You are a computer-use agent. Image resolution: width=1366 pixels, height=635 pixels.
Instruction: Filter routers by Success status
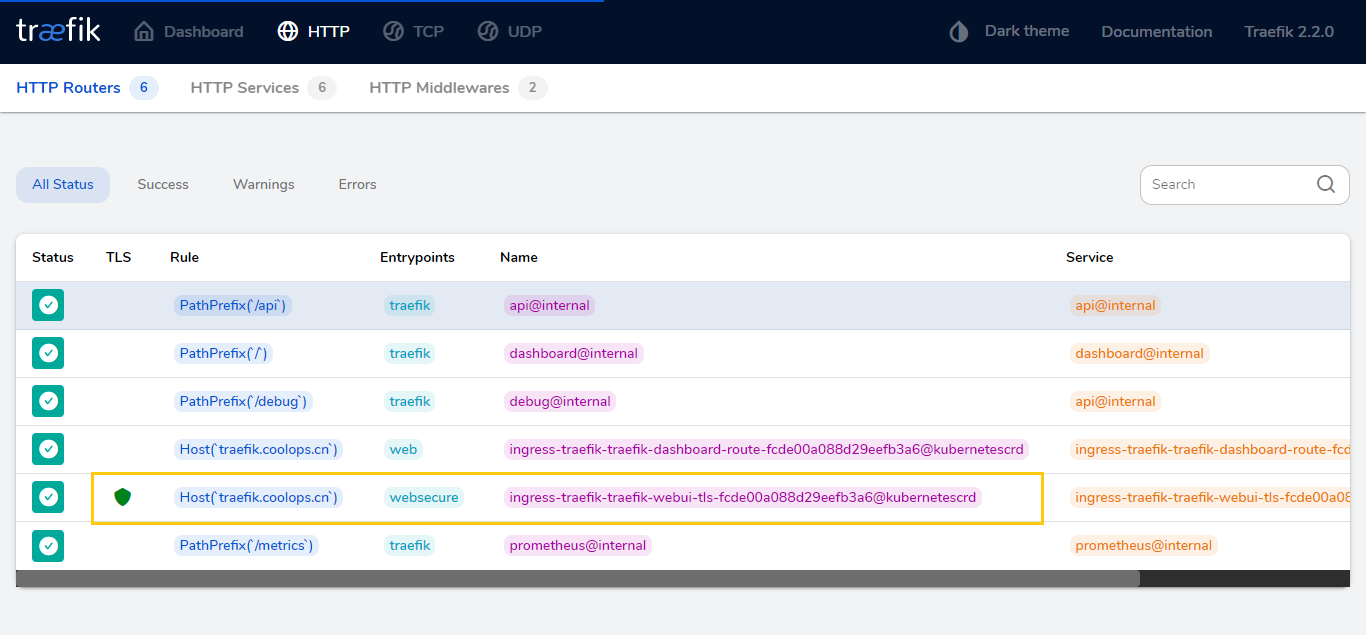163,184
